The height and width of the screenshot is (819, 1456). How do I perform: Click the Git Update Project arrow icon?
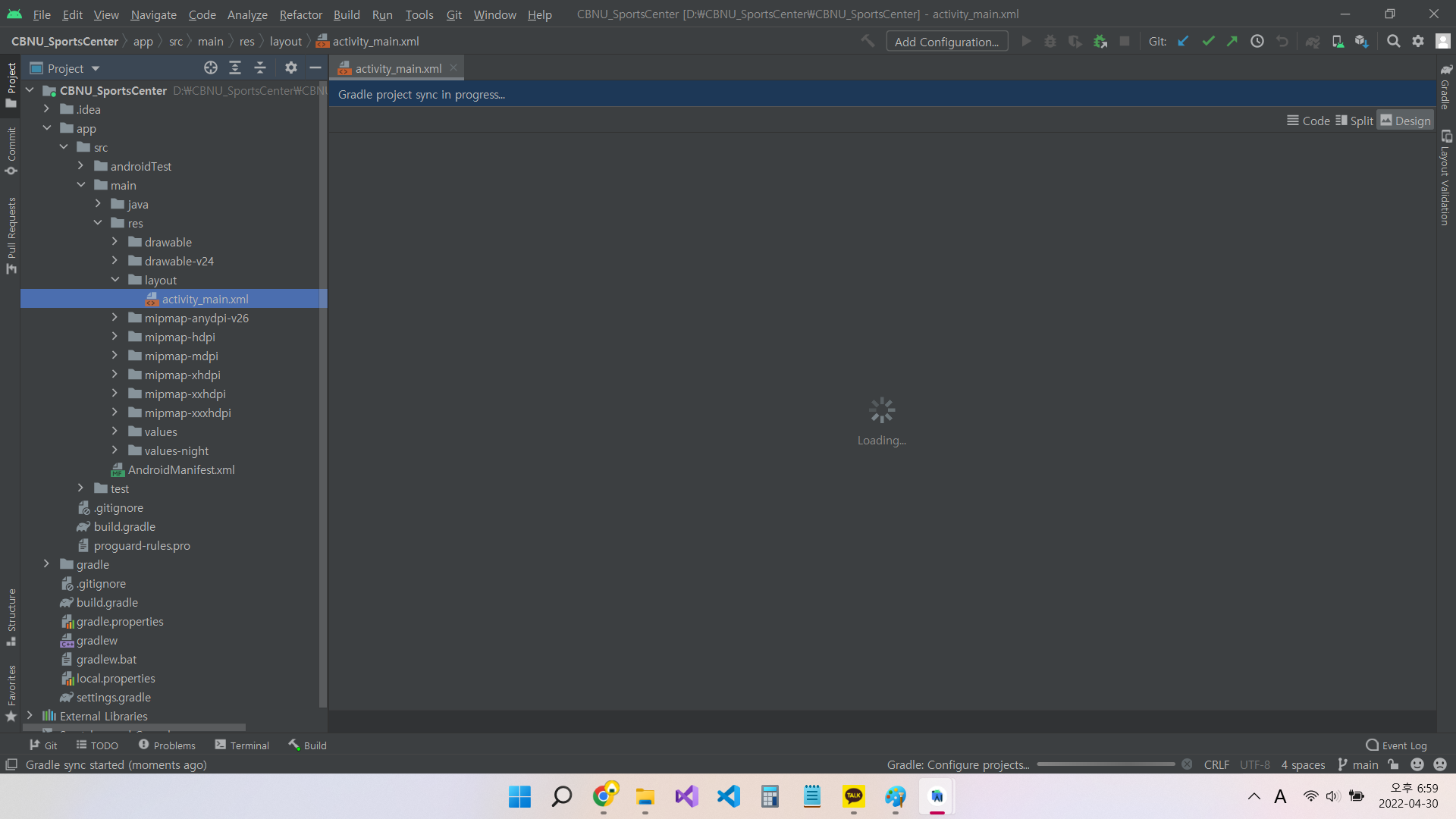1183,42
